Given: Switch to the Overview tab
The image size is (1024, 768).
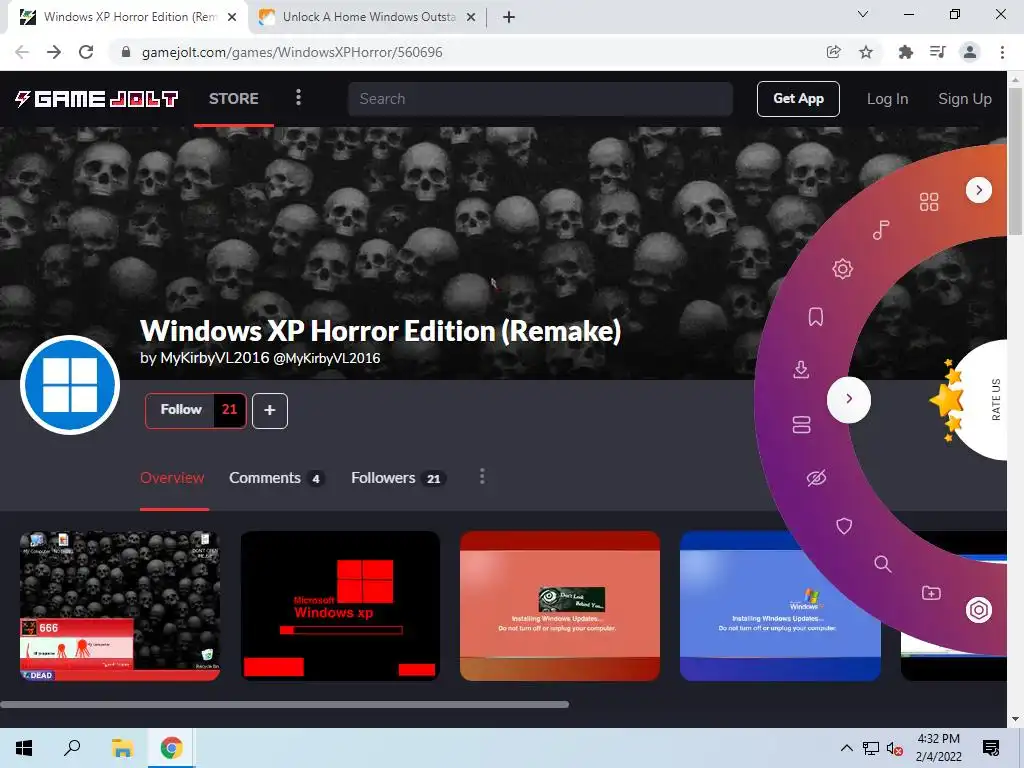Looking at the screenshot, I should [172, 478].
